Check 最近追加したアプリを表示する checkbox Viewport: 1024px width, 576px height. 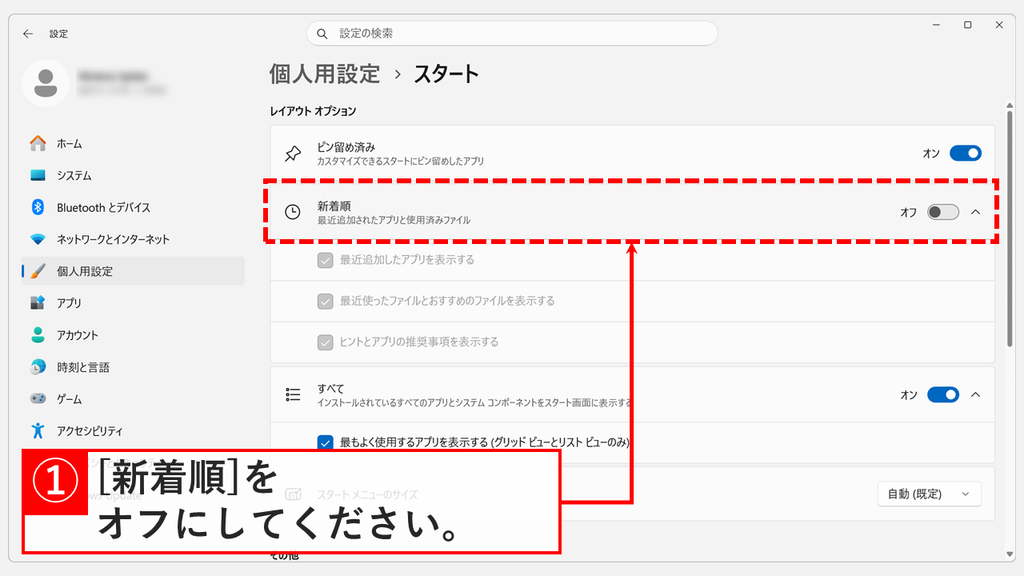coord(325,260)
